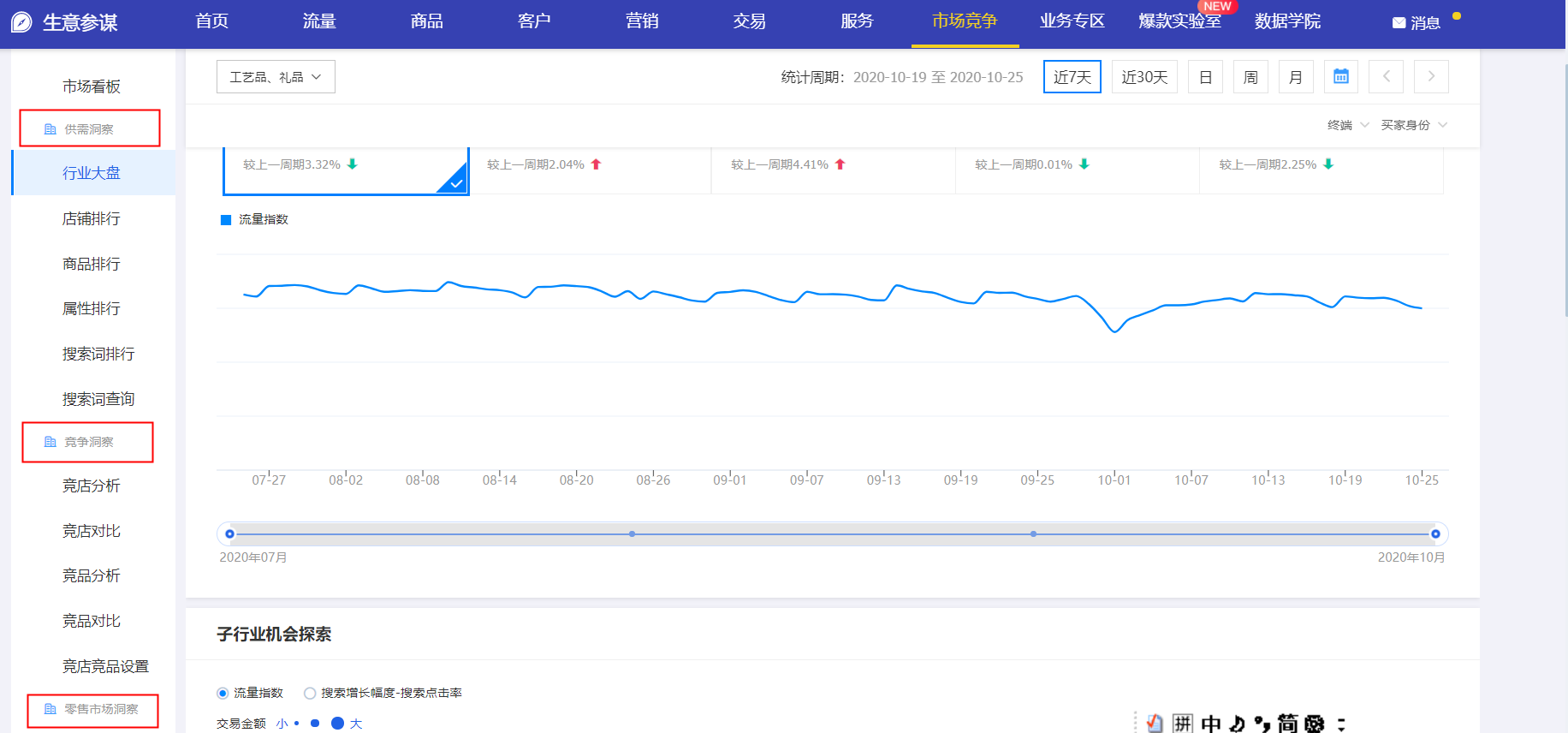Click the page vertical scrollbar

[1565, 188]
